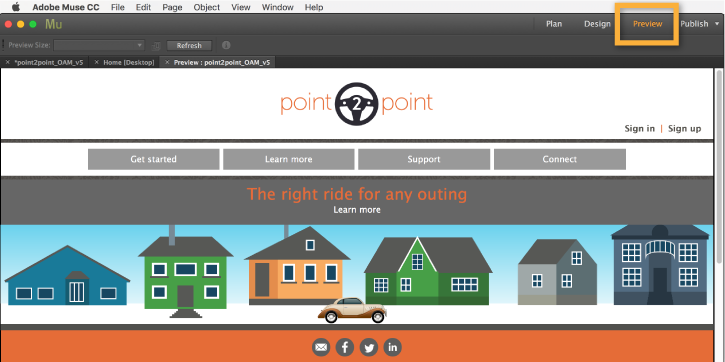Click the vertical scrollbar on the right

[x=719, y=215]
